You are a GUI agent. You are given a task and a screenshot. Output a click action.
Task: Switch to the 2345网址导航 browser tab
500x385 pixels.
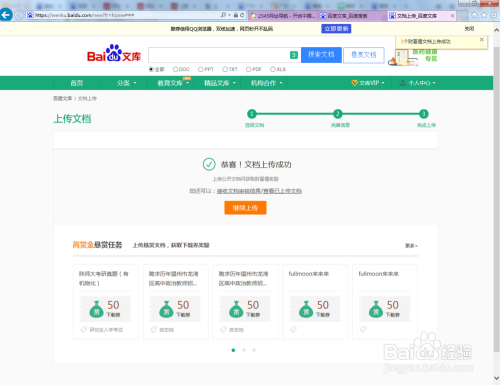pos(283,16)
